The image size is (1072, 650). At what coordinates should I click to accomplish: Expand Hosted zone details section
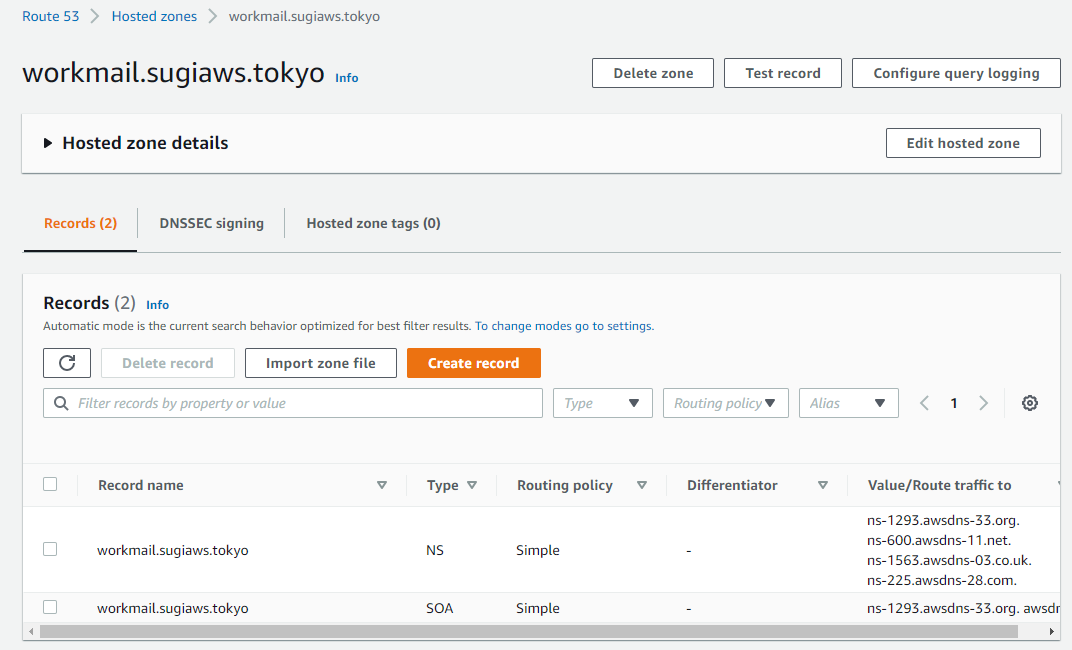tap(48, 143)
